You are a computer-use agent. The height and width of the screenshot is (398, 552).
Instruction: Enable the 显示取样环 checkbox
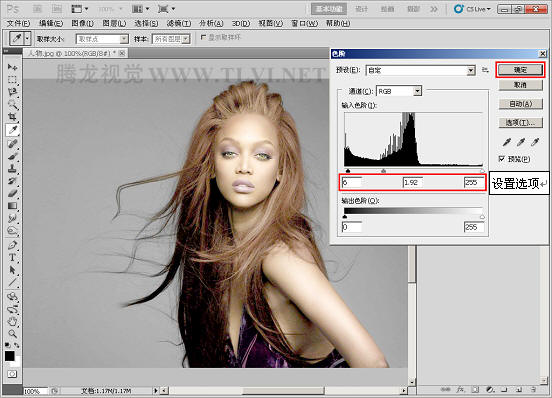pos(203,37)
